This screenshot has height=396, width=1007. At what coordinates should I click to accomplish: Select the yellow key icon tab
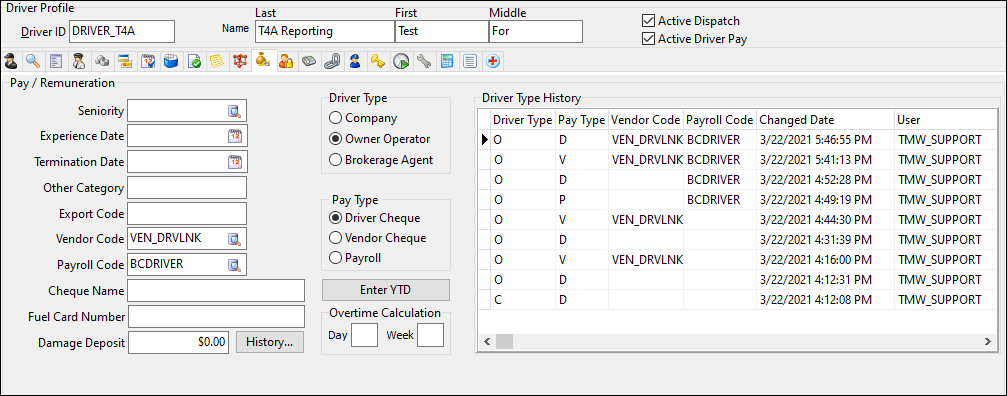(378, 62)
